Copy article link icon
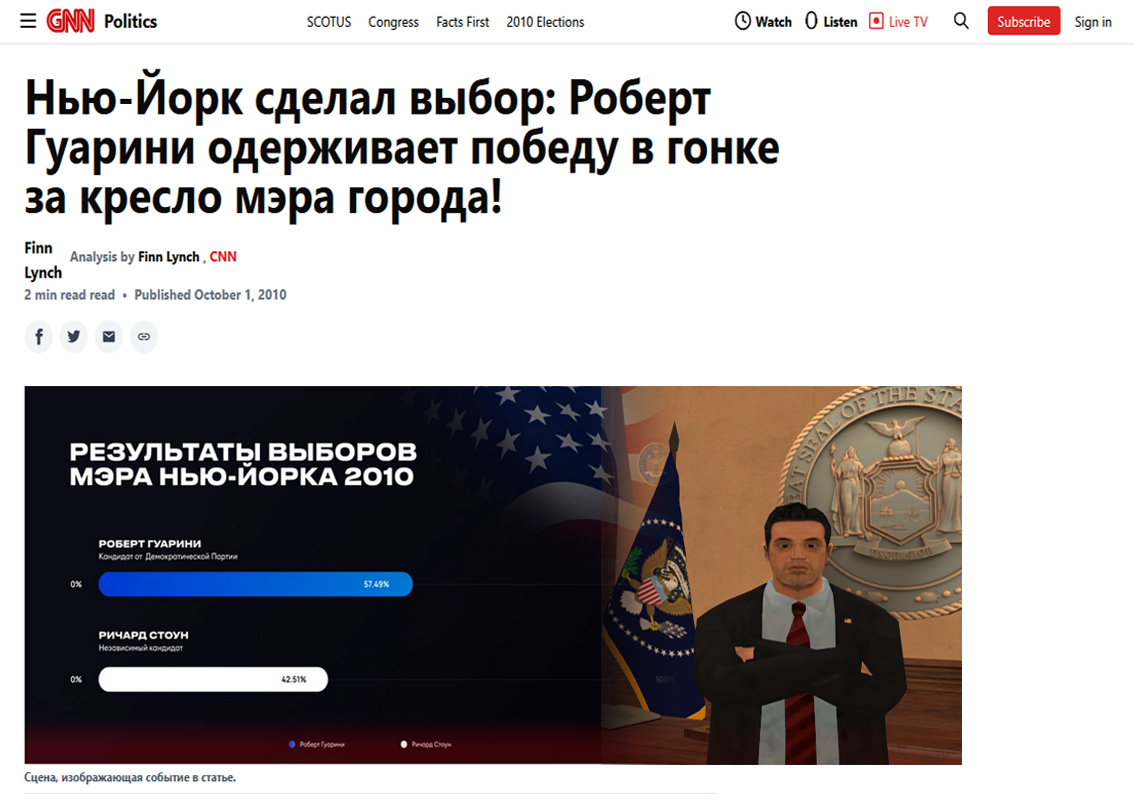Screen dimensions: 1134x800 coord(144,336)
